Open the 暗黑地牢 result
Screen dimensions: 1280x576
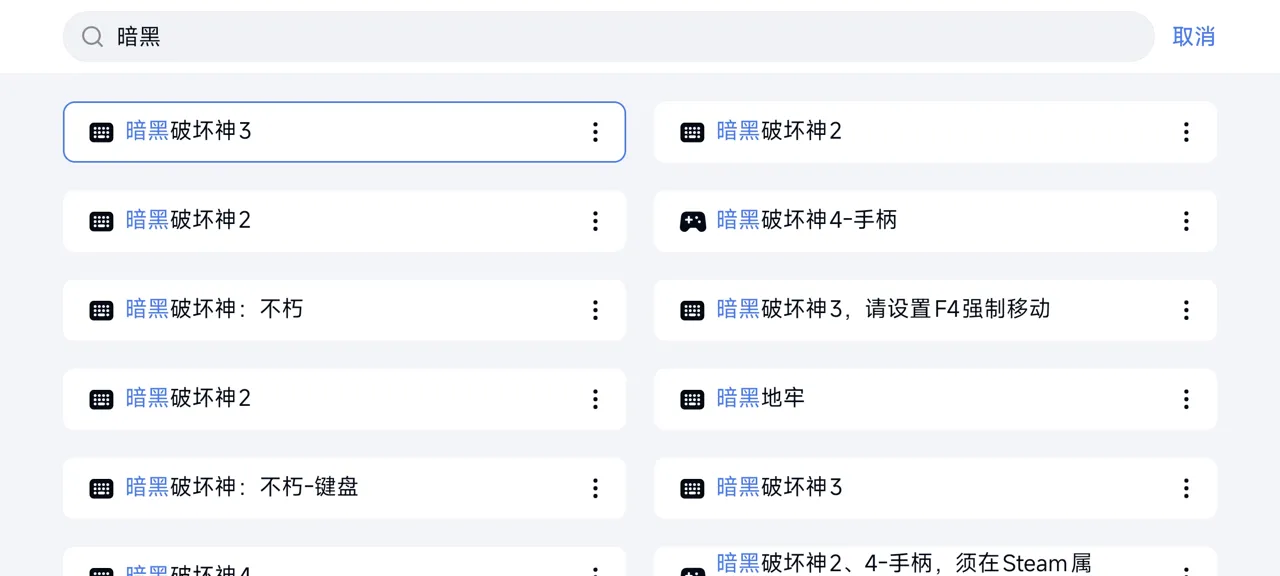[x=935, y=399]
